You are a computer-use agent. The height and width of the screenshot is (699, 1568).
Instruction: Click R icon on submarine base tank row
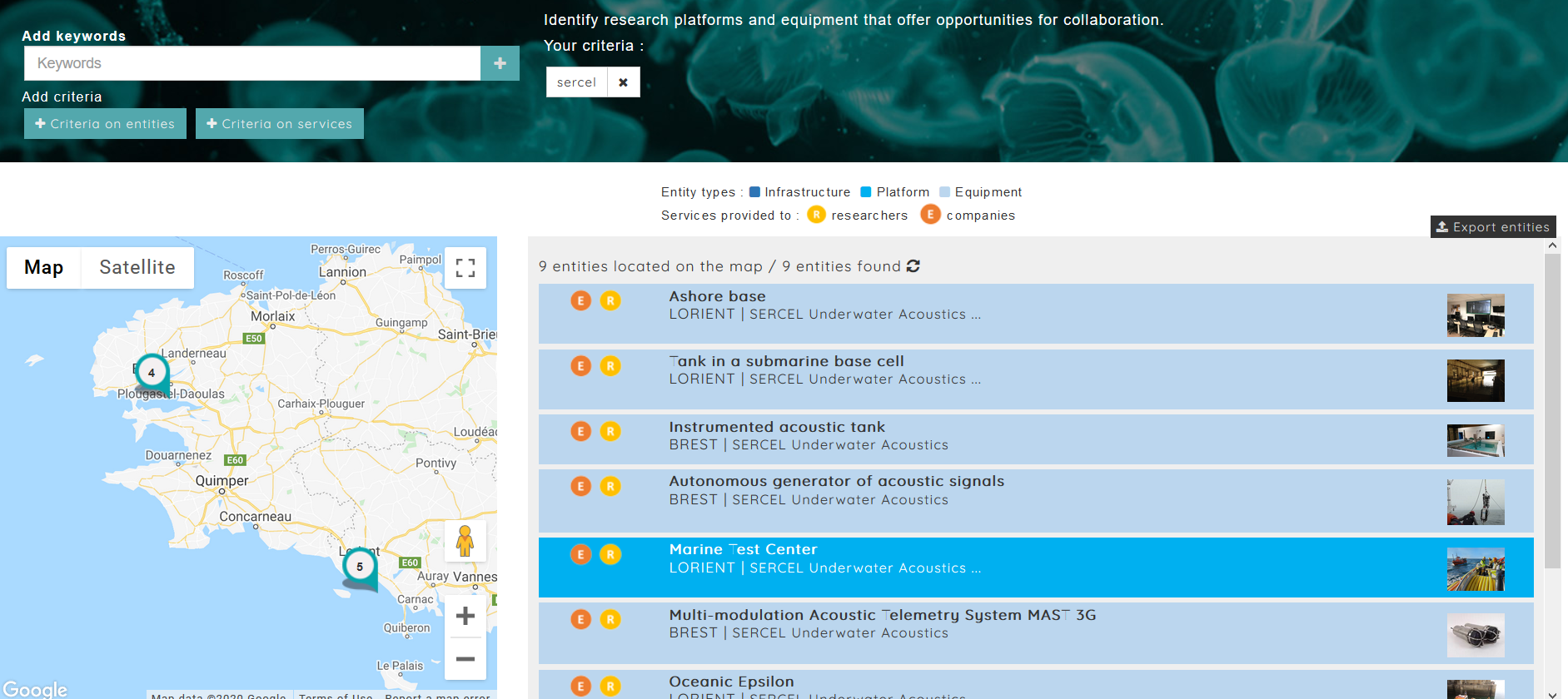(610, 365)
